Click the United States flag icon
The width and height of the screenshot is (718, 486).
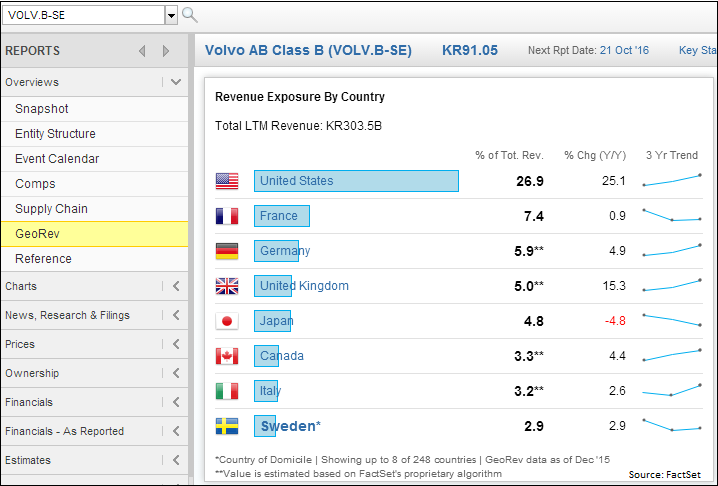click(x=227, y=181)
